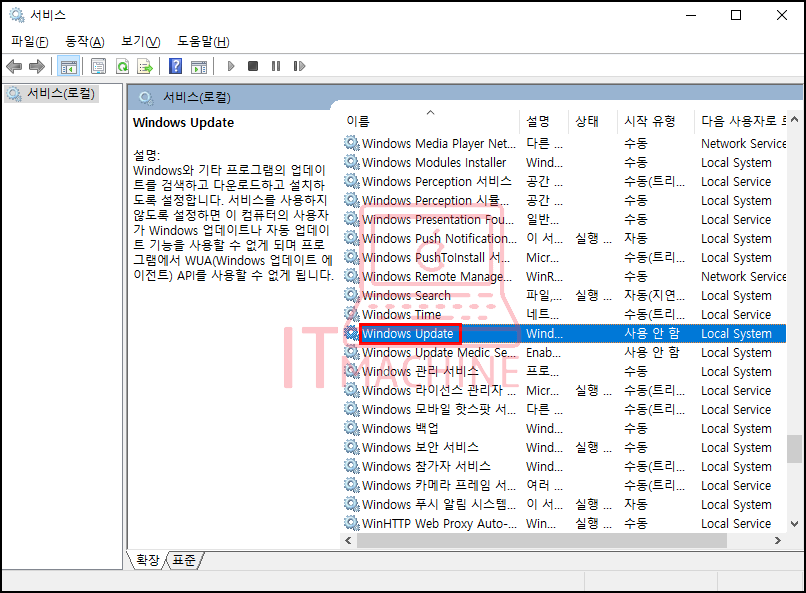Click the Pause Service icon

point(276,66)
